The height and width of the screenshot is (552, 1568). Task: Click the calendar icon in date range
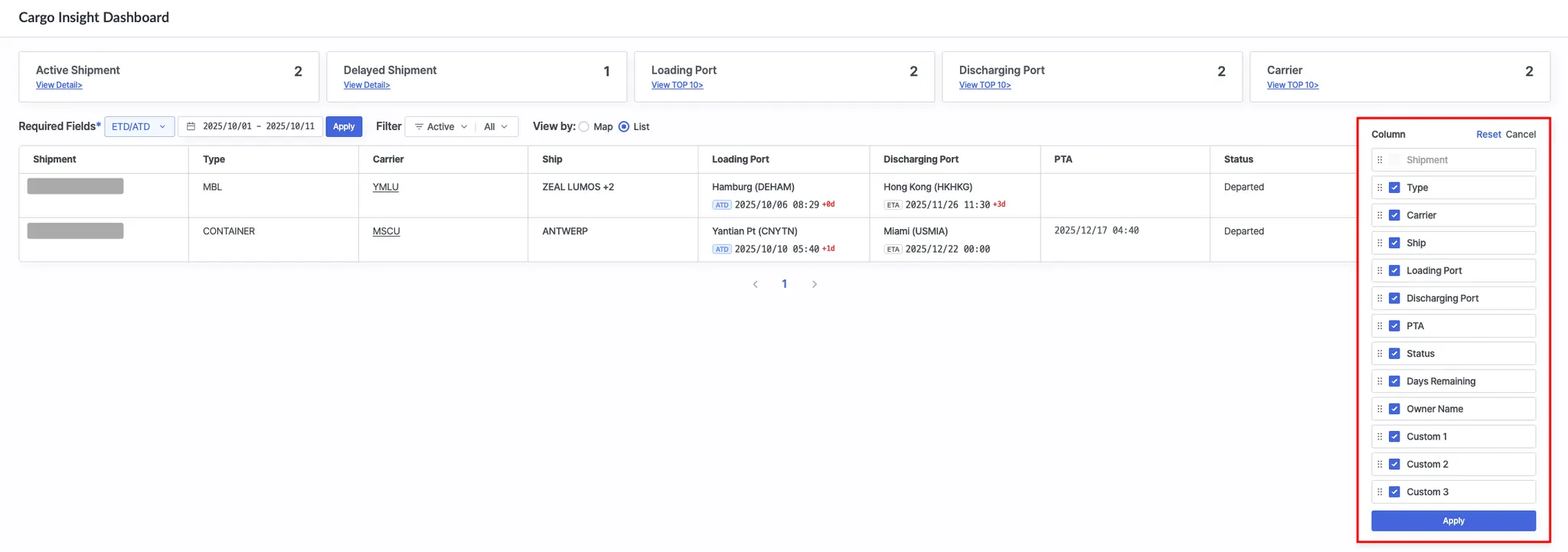[x=191, y=126]
